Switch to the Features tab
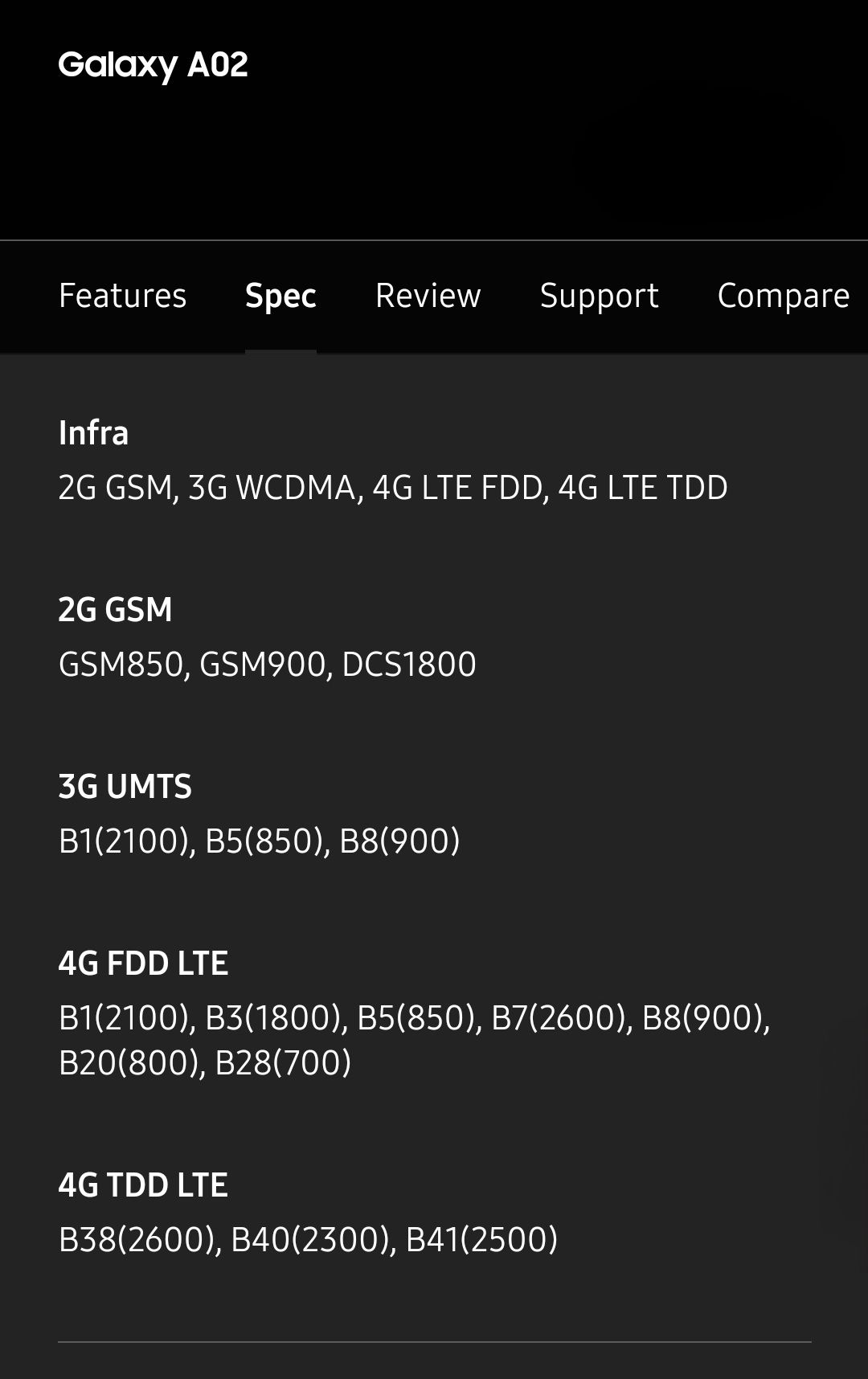 (122, 296)
